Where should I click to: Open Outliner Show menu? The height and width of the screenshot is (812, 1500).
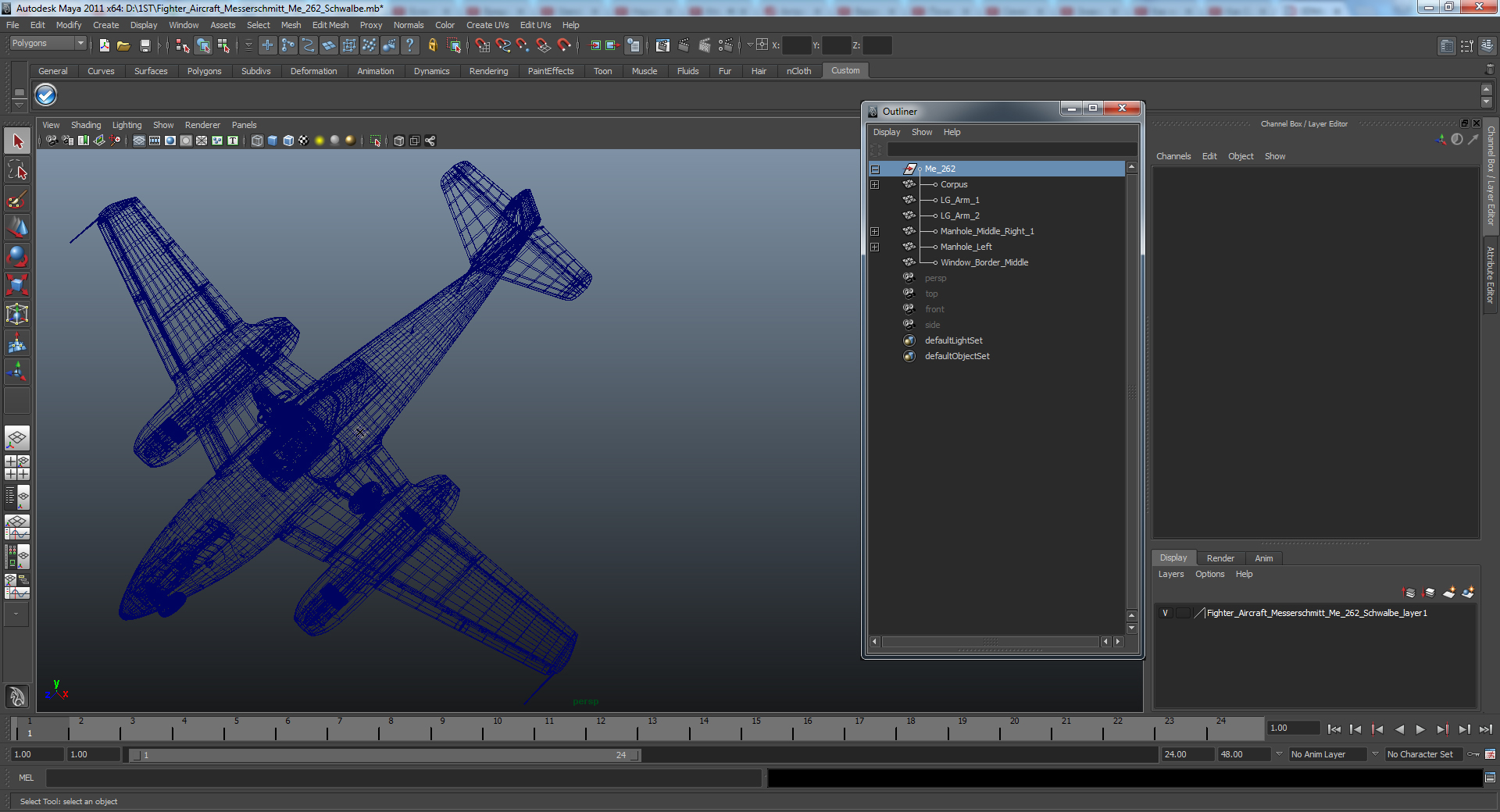pos(922,132)
